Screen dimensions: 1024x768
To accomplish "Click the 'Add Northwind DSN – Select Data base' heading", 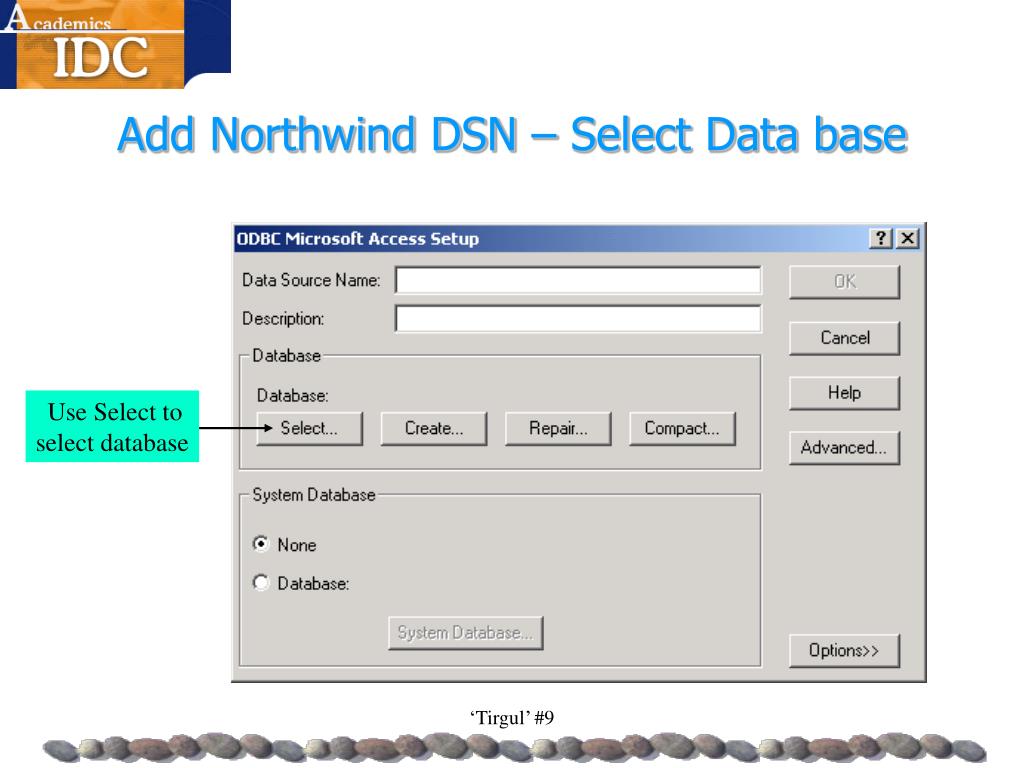I will [x=513, y=135].
